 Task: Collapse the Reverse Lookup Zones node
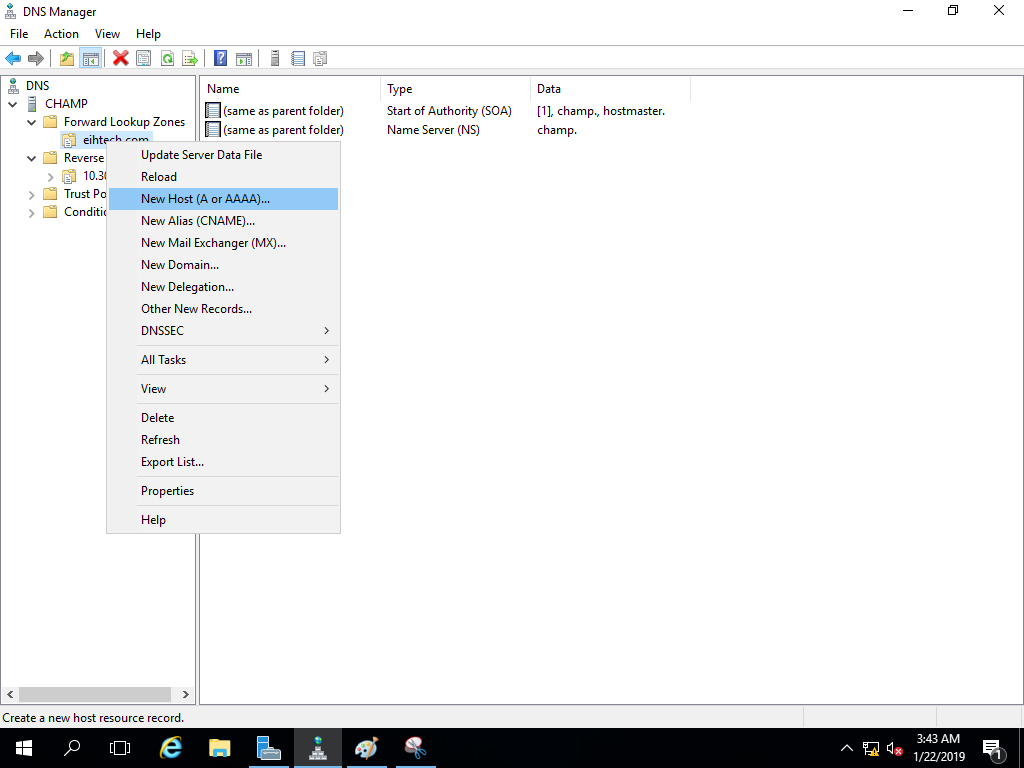coord(31,158)
